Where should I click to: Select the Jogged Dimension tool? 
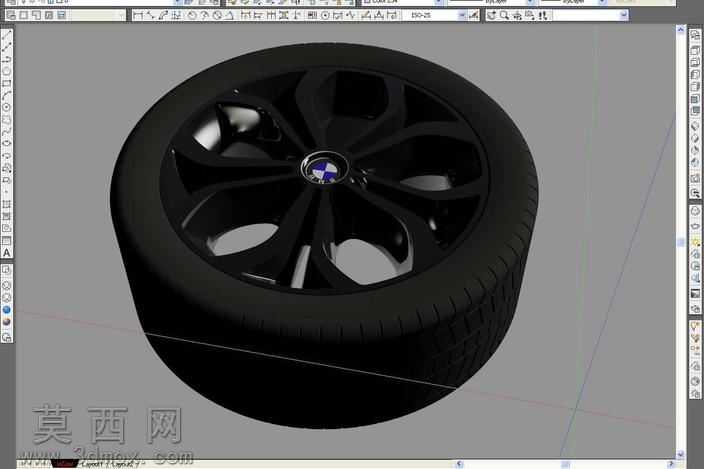(x=204, y=16)
